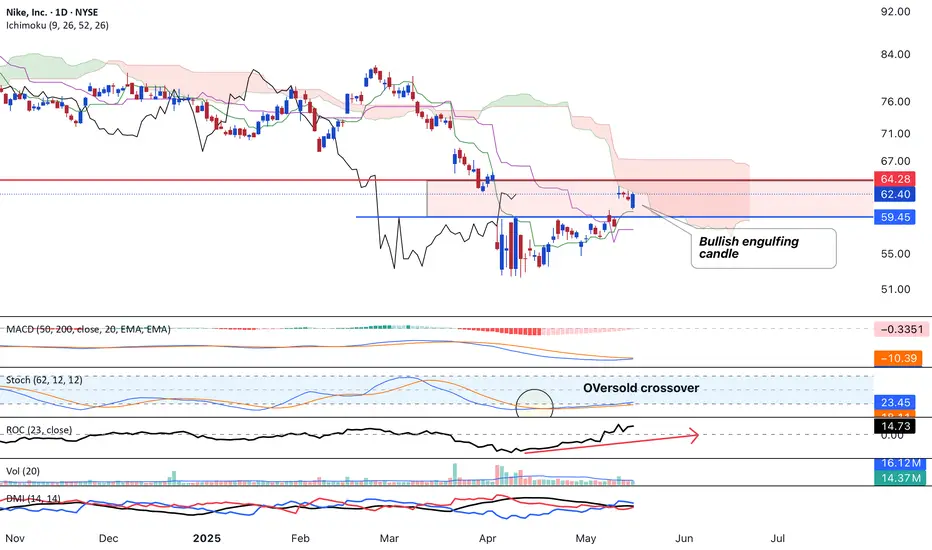Select the Stoch (62, 12, 12) indicator label
The image size is (932, 550).
click(x=44, y=379)
